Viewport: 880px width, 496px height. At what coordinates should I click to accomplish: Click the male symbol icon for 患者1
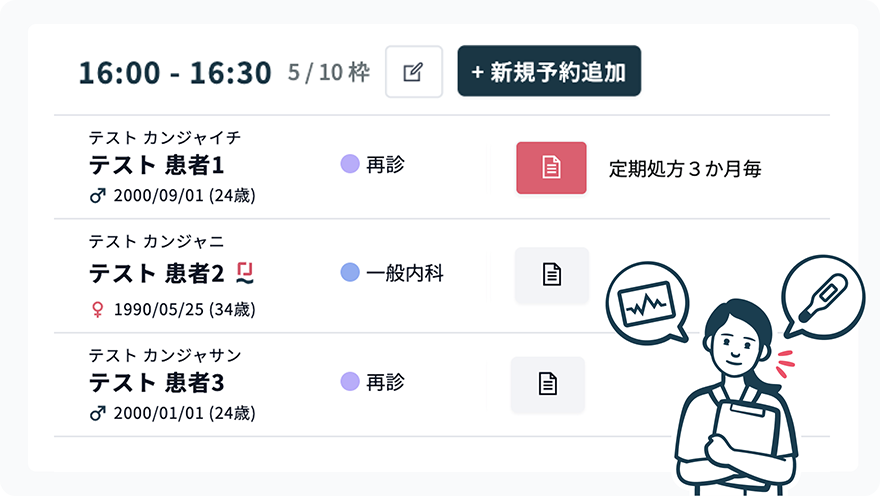98,196
